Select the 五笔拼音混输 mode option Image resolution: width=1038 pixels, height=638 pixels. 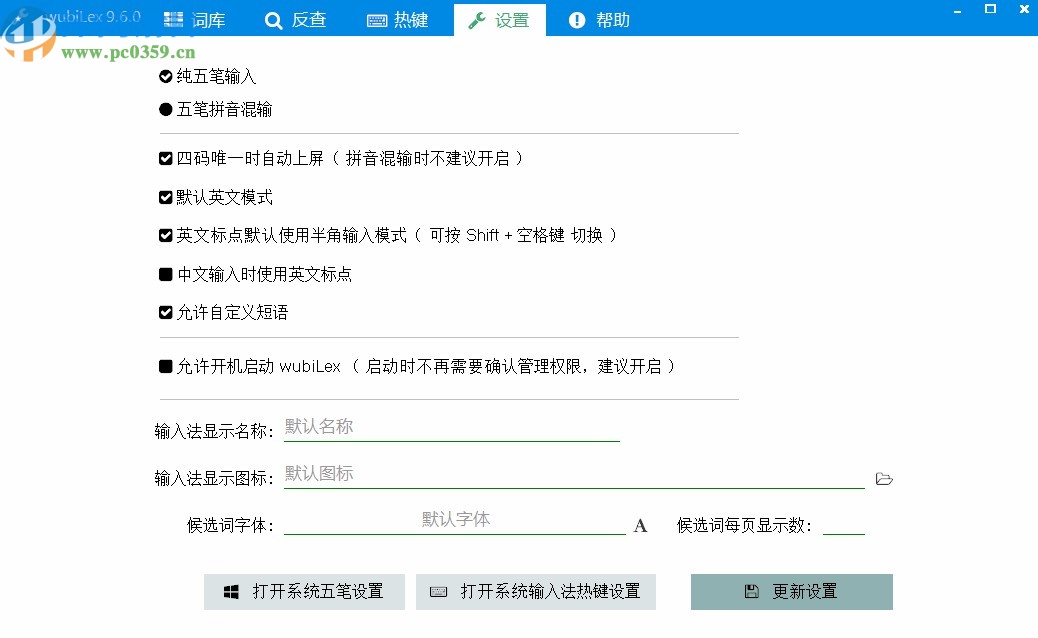tap(165, 110)
